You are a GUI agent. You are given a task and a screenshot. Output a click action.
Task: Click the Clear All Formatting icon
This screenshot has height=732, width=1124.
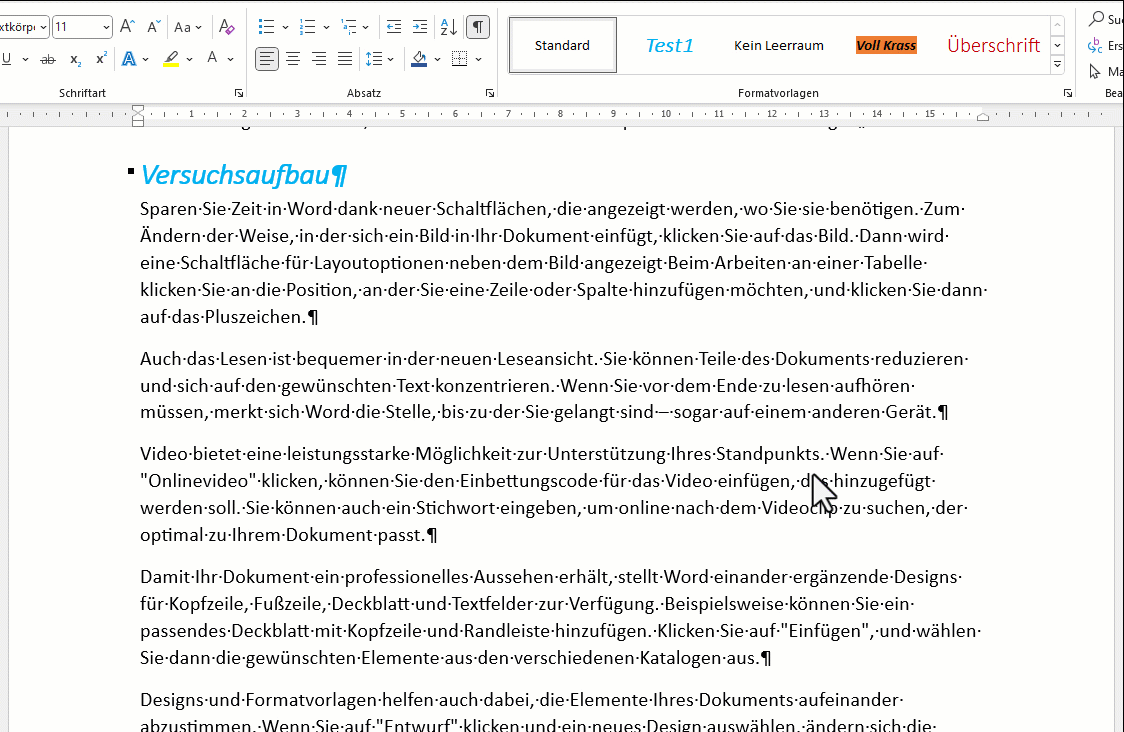coord(227,27)
